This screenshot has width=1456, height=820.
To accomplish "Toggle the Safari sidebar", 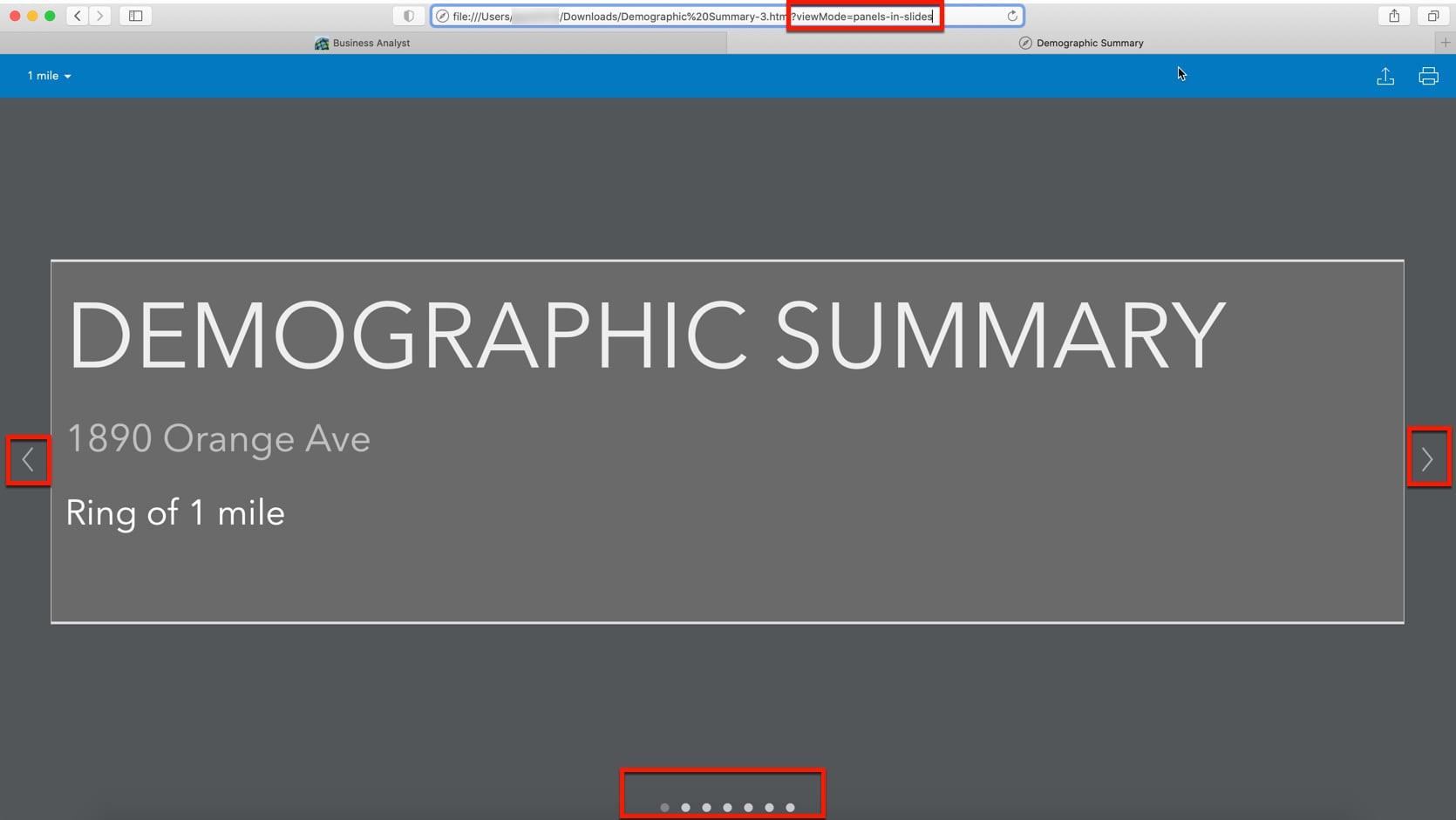I will 135,15.
